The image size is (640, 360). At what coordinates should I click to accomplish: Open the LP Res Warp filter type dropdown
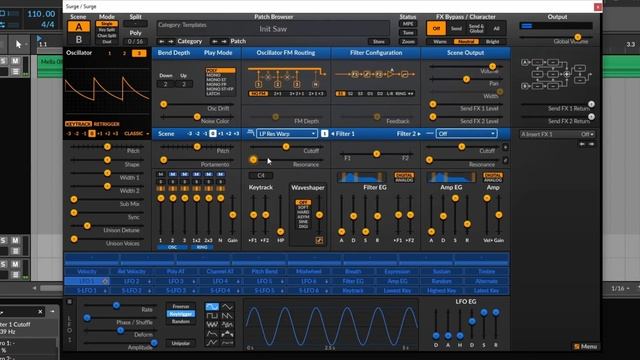(287, 133)
